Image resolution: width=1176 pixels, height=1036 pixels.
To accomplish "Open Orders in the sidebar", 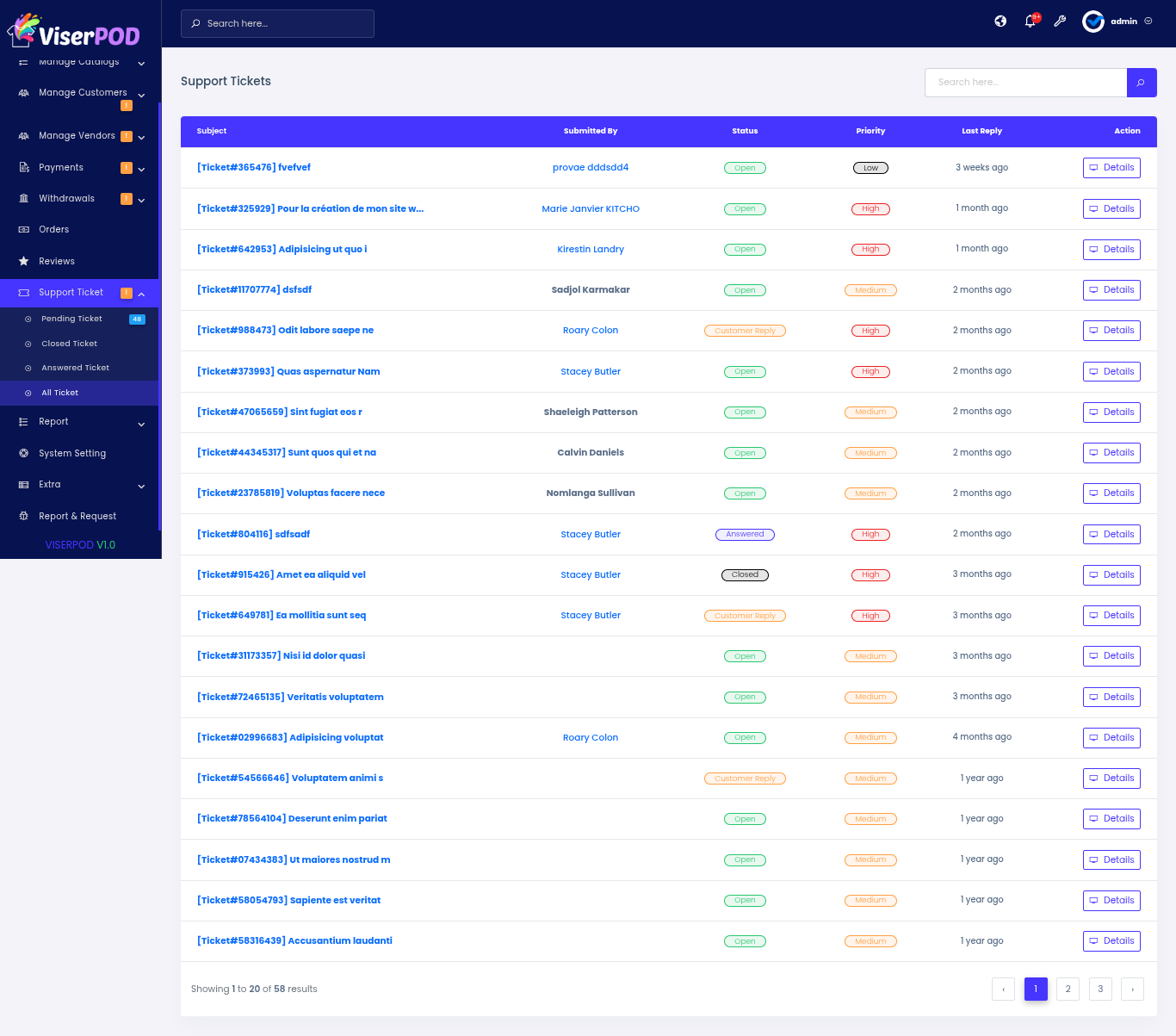I will click(53, 230).
